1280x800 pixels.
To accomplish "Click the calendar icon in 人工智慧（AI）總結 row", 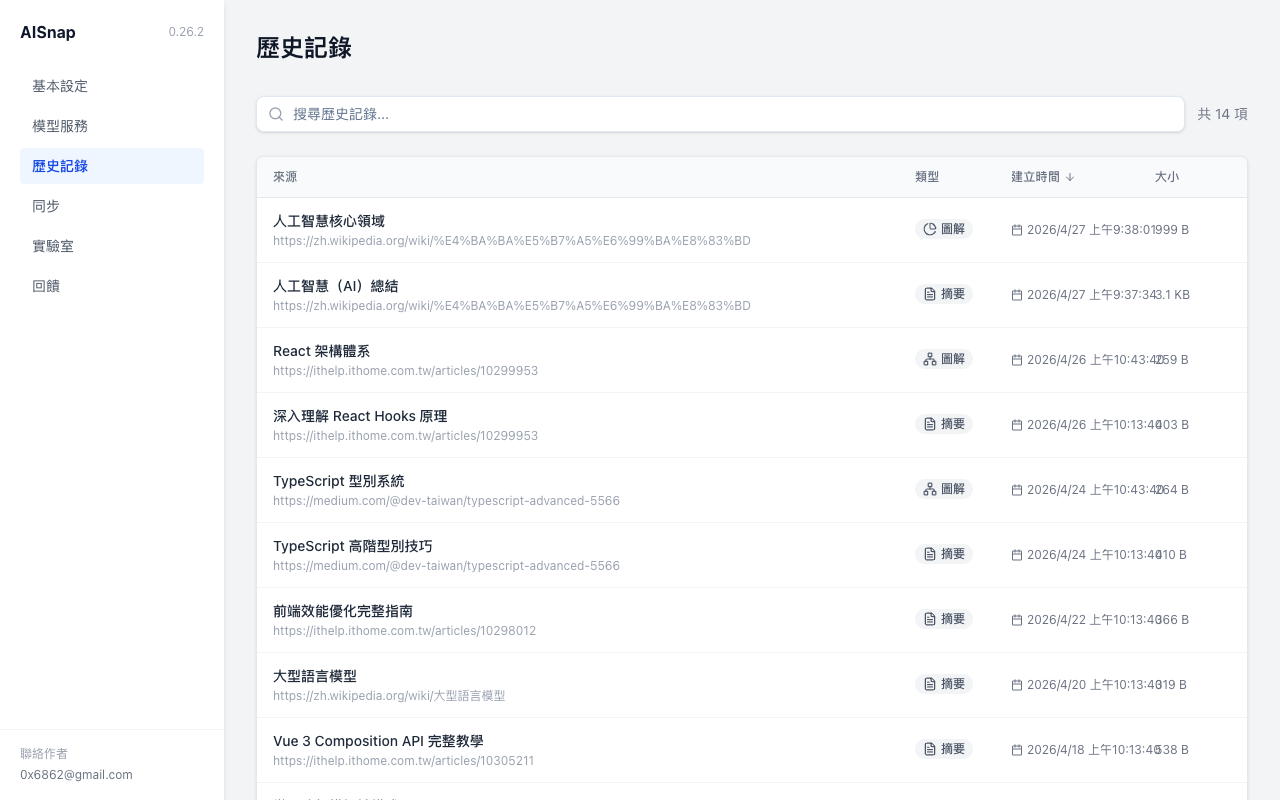I will (1017, 295).
